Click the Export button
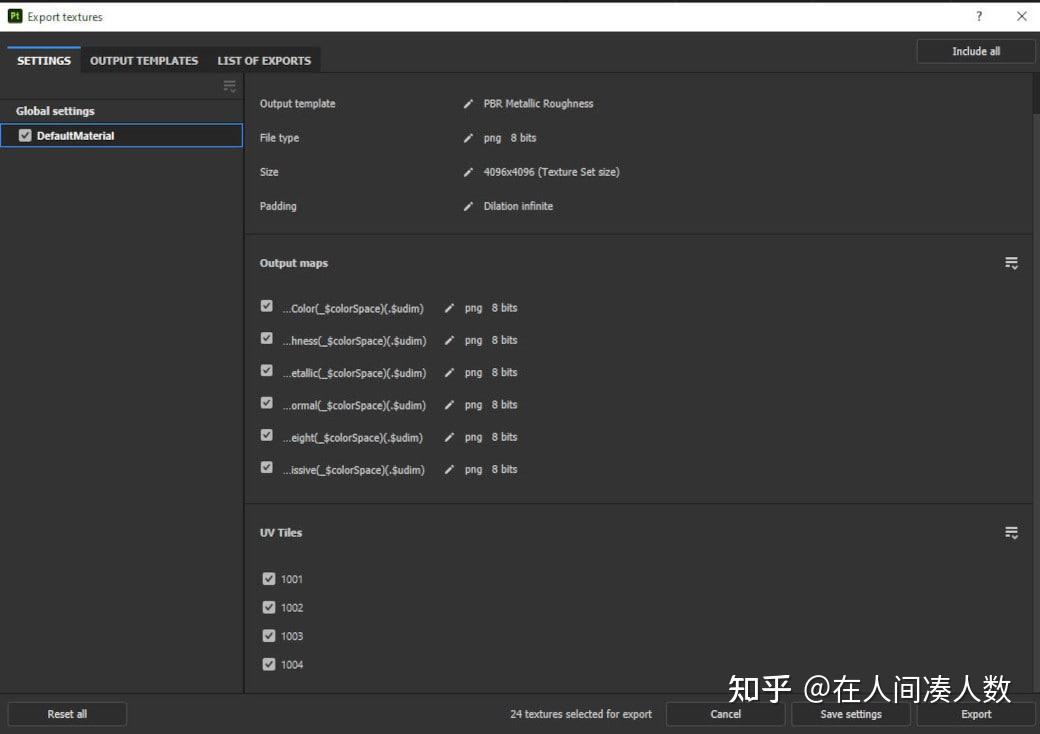 976,714
